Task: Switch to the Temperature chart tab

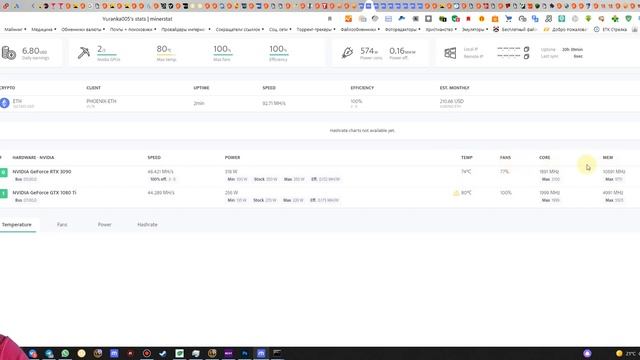Action: [x=17, y=224]
